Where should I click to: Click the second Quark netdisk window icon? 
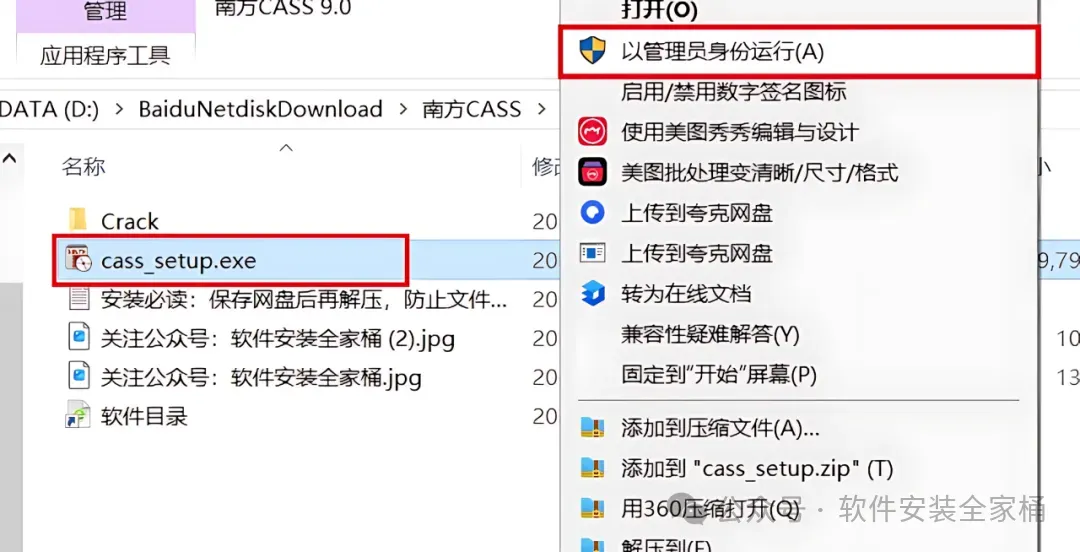click(x=592, y=253)
